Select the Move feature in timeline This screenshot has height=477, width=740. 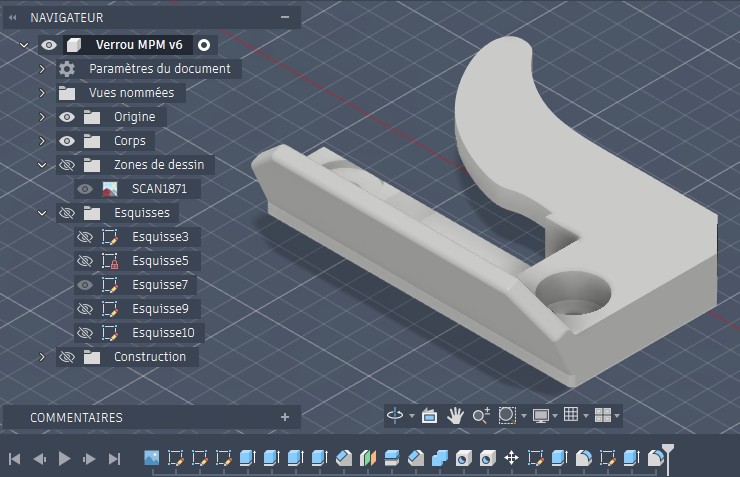(511, 458)
